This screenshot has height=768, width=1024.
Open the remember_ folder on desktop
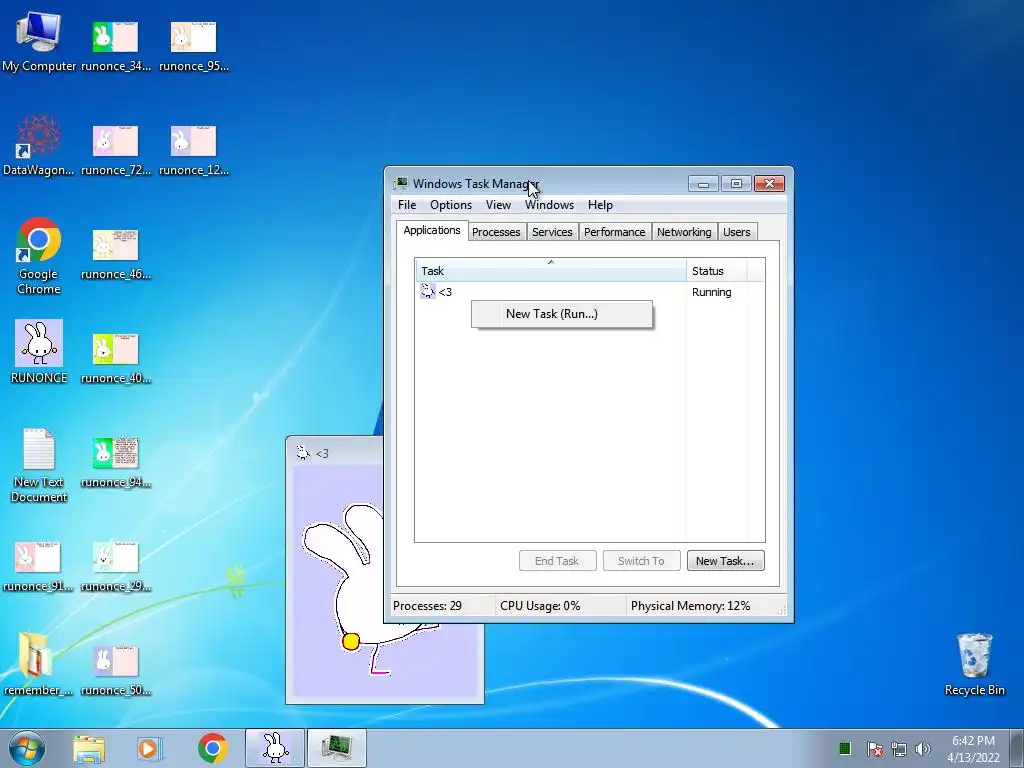[x=38, y=664]
